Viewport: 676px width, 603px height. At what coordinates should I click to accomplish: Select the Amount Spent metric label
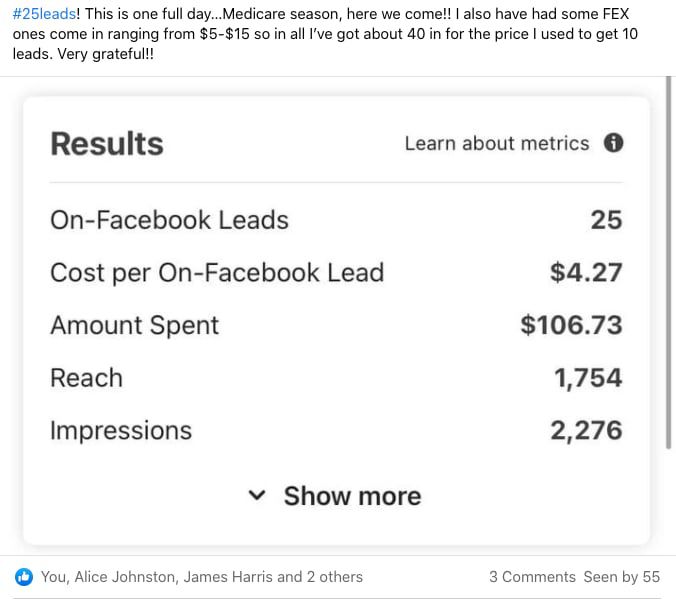tap(135, 326)
